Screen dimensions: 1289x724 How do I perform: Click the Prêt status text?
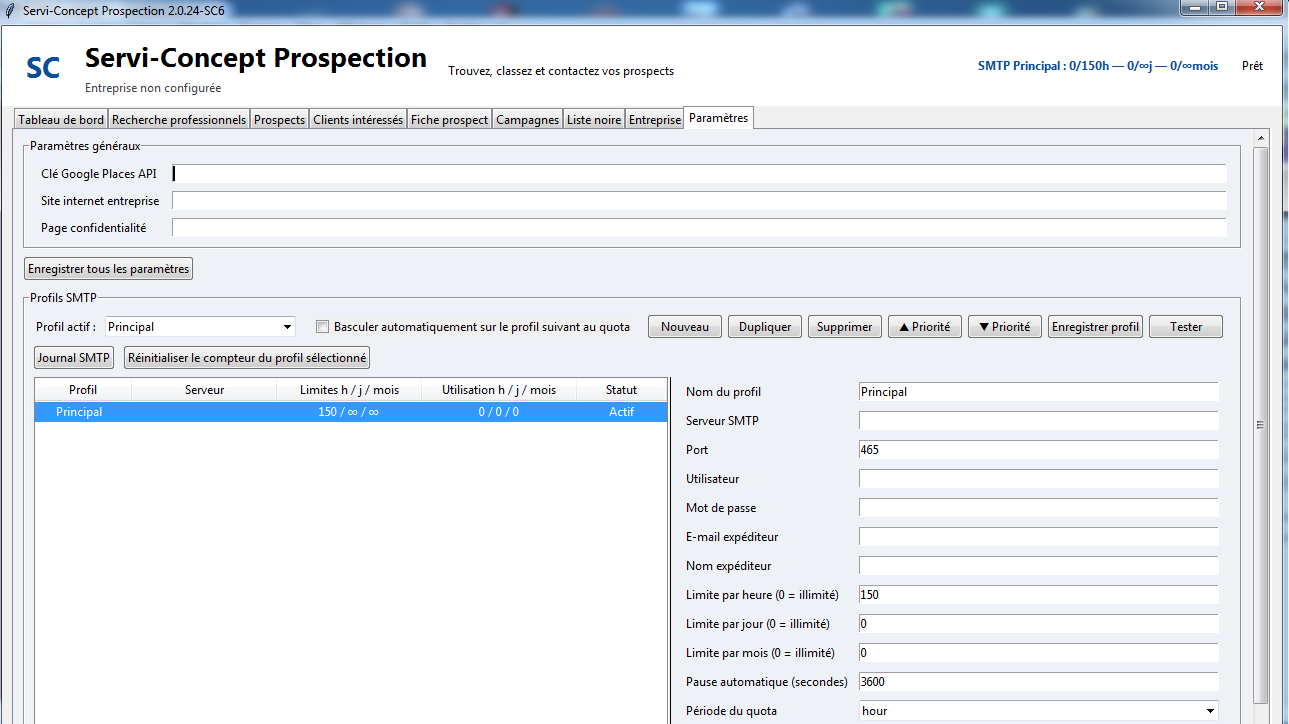pyautogui.click(x=1252, y=66)
